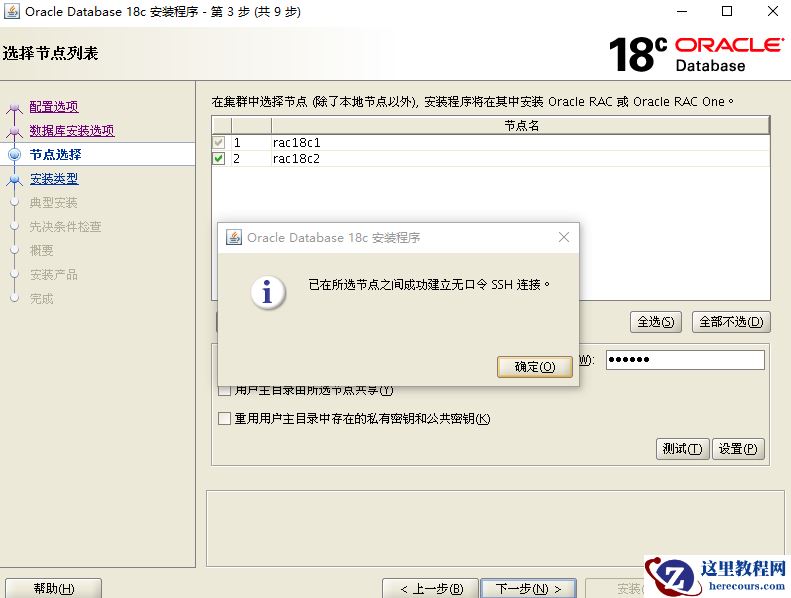The image size is (791, 598).
Task: Click the step marker next to 安装类型
Action: (15, 179)
